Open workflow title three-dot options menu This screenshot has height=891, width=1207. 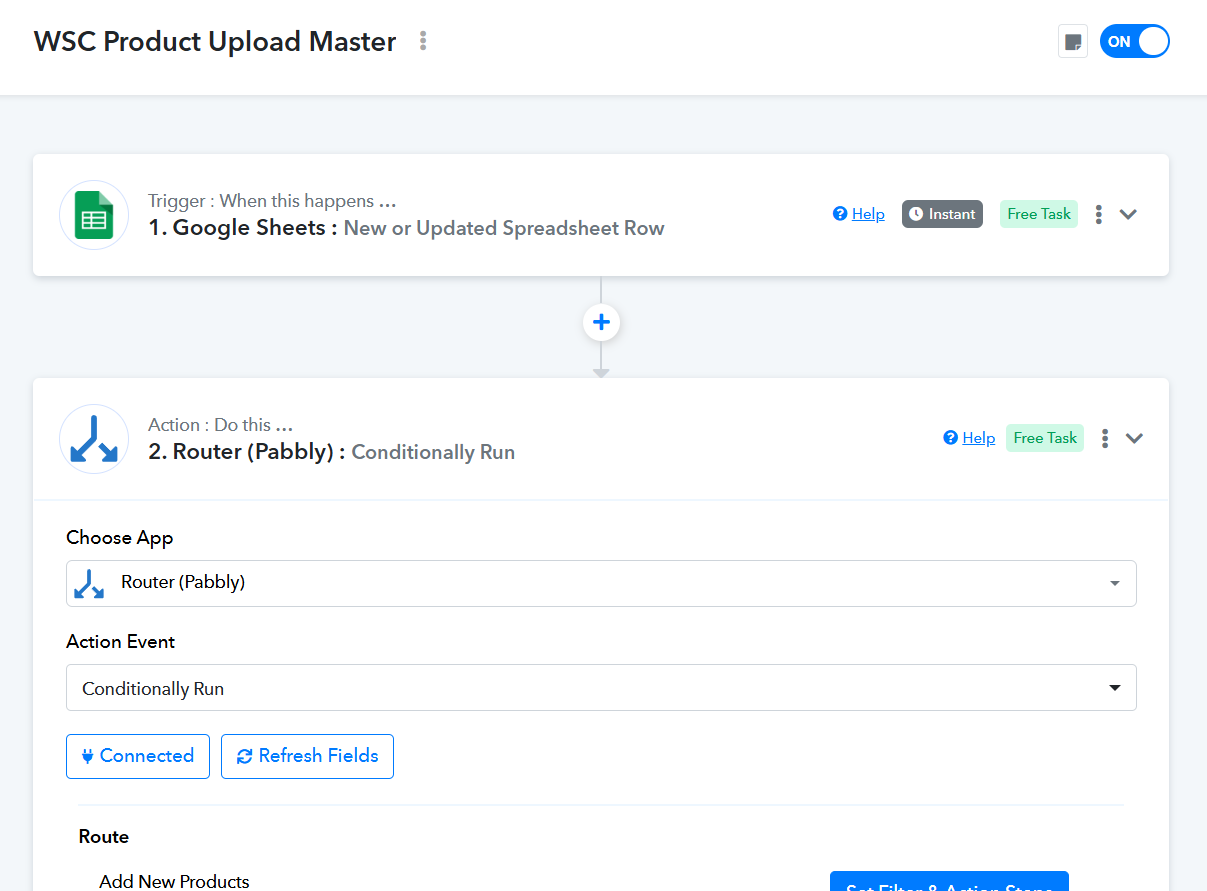coord(423,41)
